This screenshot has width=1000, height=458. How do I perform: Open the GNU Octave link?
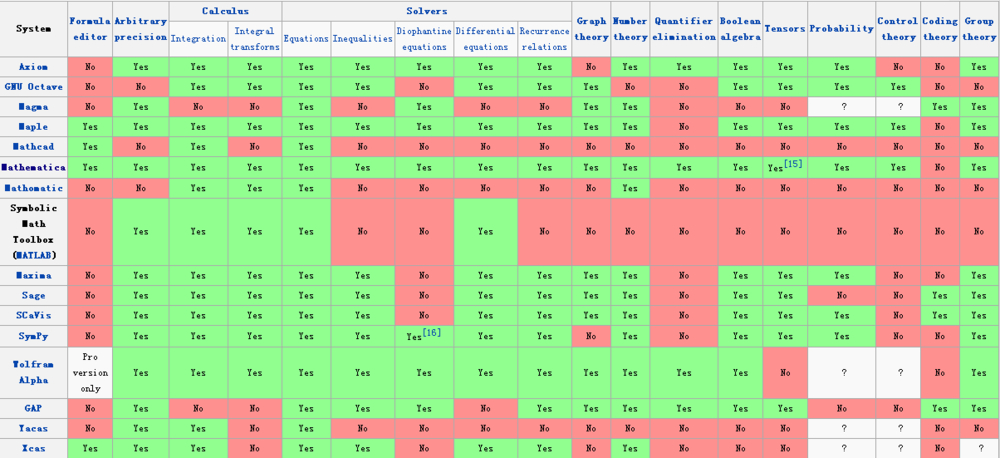pos(33,87)
